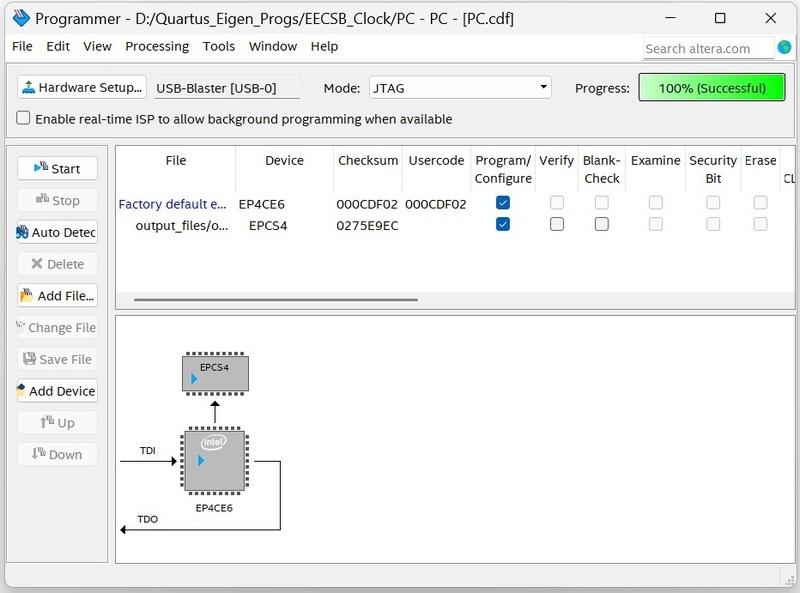The height and width of the screenshot is (593, 800).
Task: Toggle Security Bit checkbox in EP4CE6 row
Action: 713,203
